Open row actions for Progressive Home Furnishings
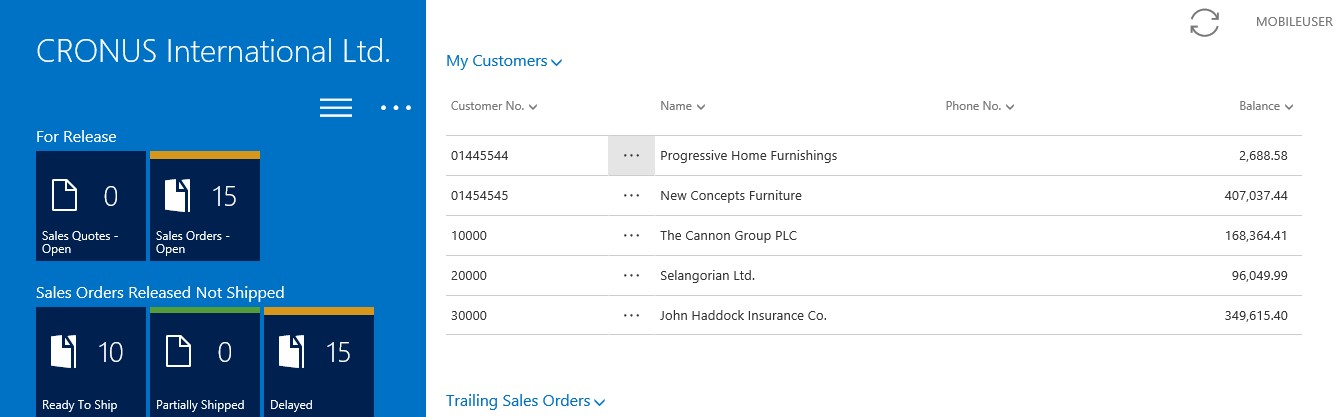This screenshot has width=1335, height=417. tap(631, 156)
